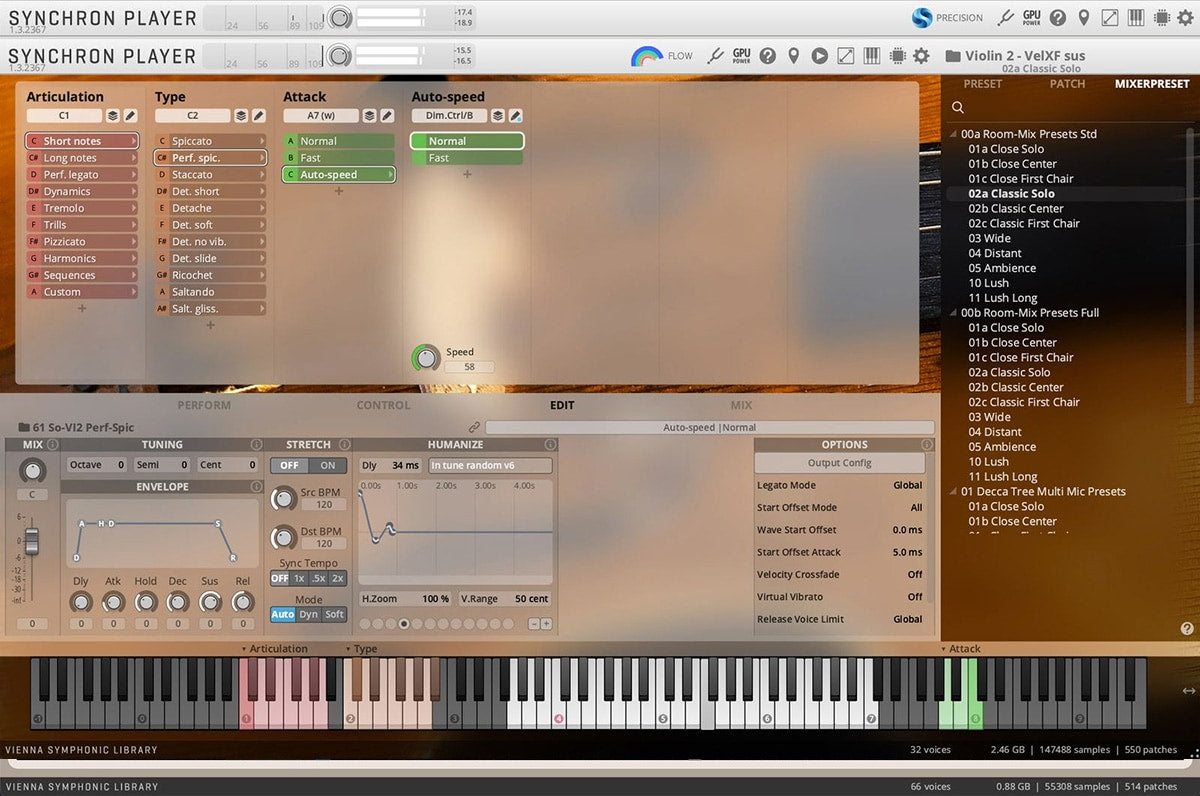Click the Output Config button
Screen dimensions: 1200x796
pos(839,463)
